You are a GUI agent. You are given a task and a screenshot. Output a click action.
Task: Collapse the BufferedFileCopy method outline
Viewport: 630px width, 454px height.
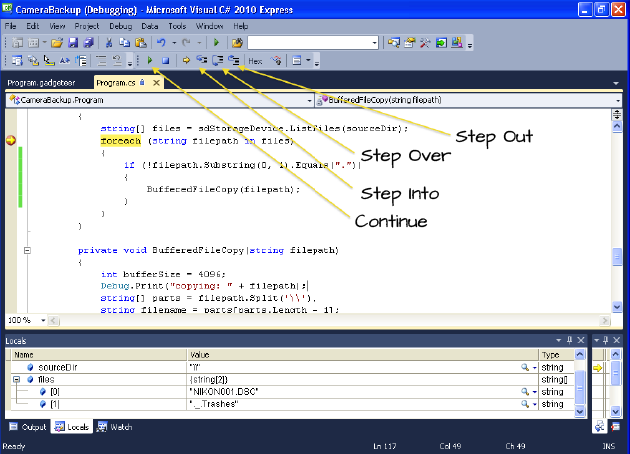(27, 250)
